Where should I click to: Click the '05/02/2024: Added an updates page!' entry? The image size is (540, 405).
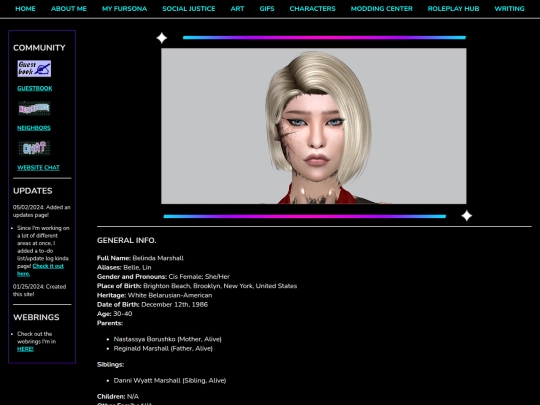[41, 211]
